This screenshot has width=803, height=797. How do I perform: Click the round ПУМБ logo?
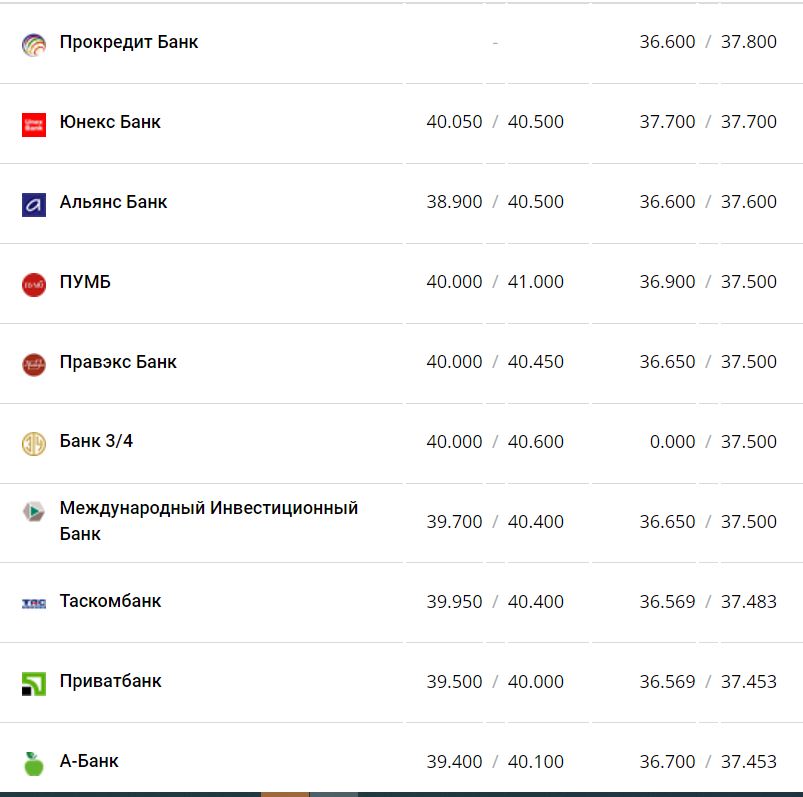click(34, 284)
